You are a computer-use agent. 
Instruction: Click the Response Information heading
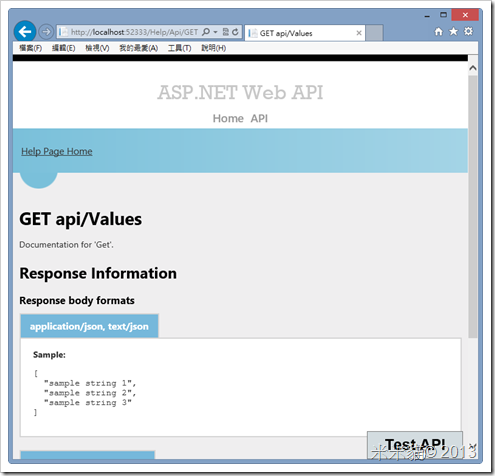click(x=98, y=273)
